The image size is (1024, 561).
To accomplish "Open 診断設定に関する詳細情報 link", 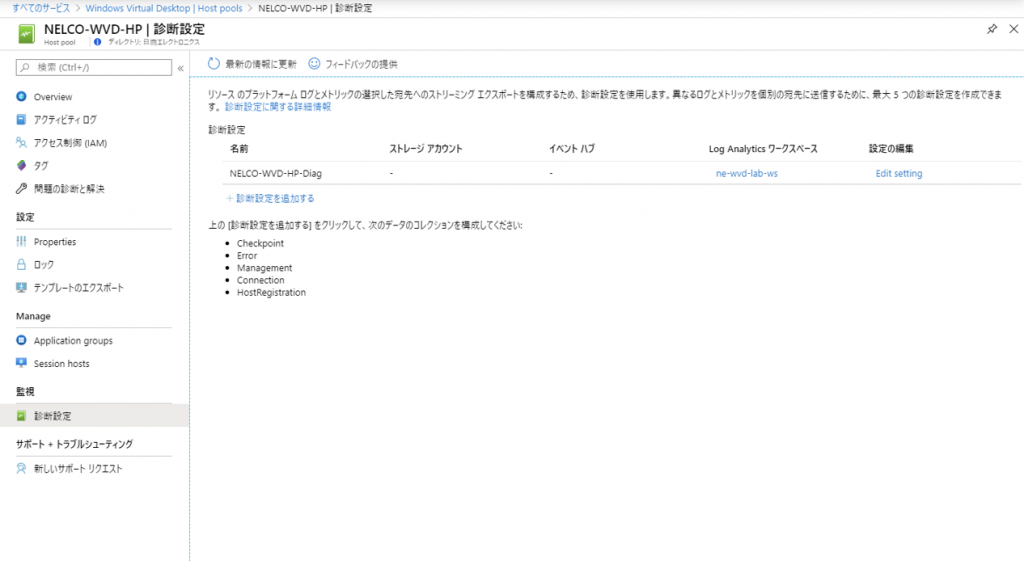I will coord(278,106).
